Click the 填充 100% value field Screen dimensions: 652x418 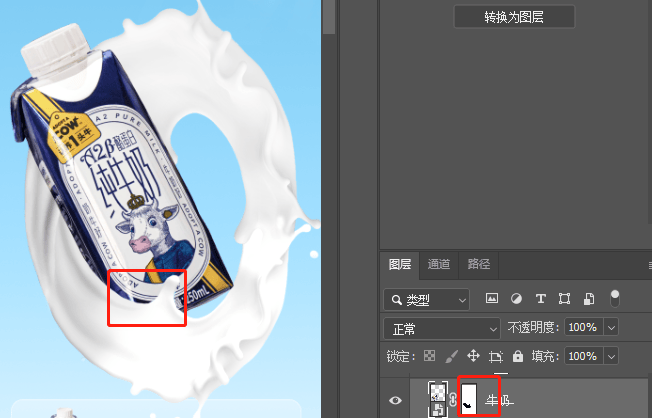pos(583,356)
